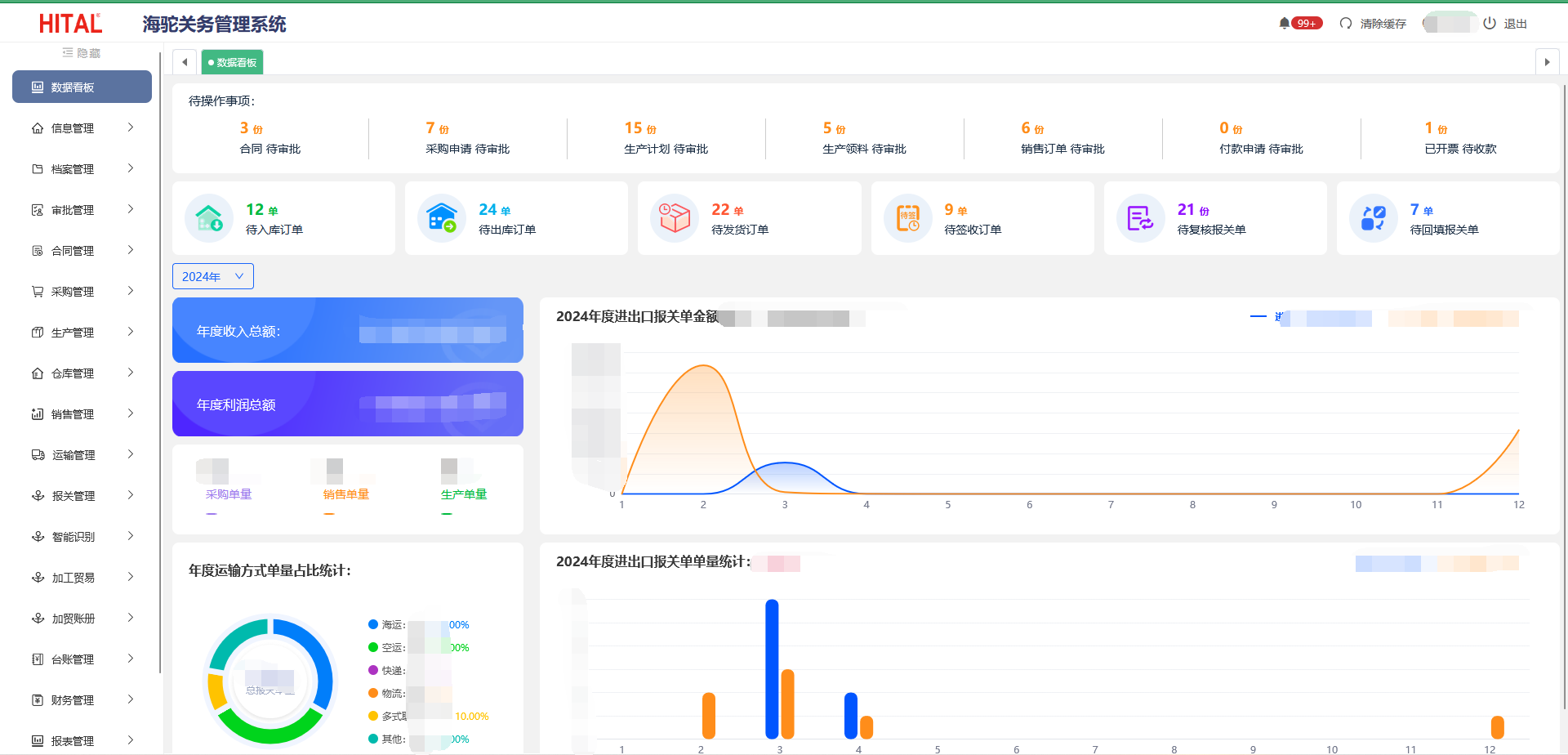Click the 待入库订单 warehouse icon
1568x755 pixels.
pos(209,218)
